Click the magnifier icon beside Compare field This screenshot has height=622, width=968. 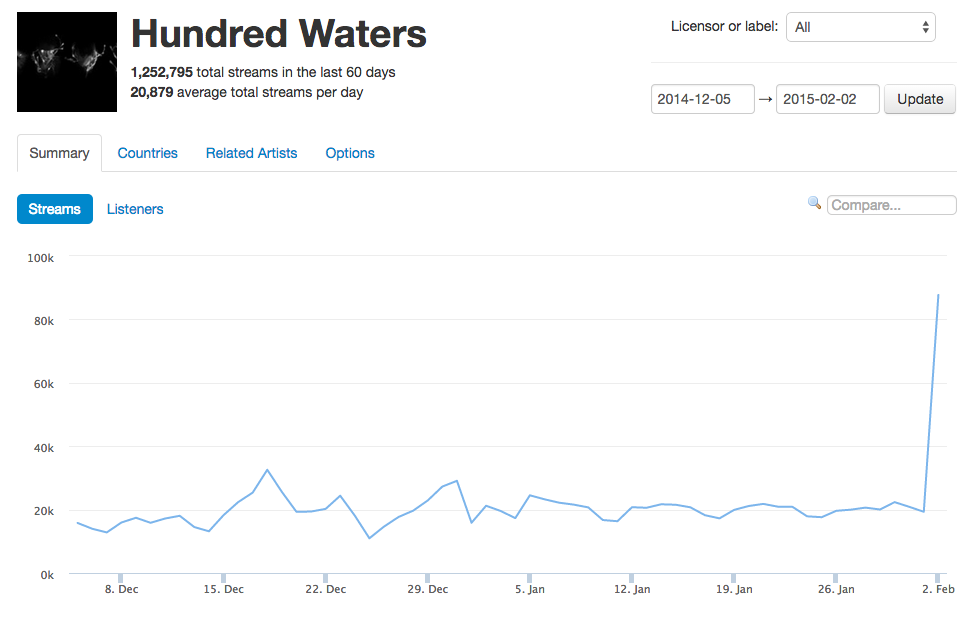[x=814, y=202]
